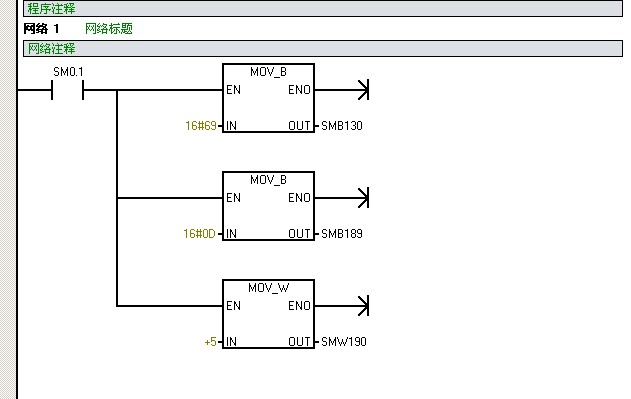Click the ENO arrow after first MOV_B
This screenshot has width=631, height=399.
[363, 90]
